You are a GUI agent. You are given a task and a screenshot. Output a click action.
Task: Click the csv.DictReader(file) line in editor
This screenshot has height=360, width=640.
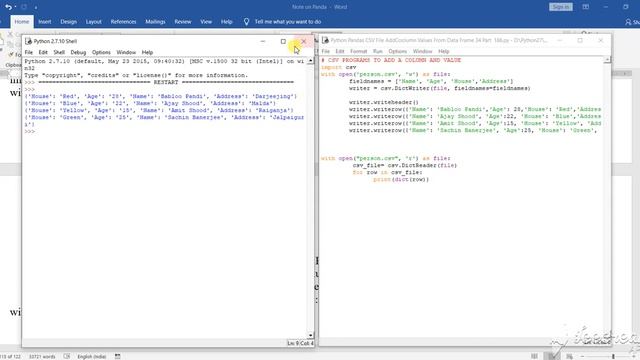[x=405, y=165]
